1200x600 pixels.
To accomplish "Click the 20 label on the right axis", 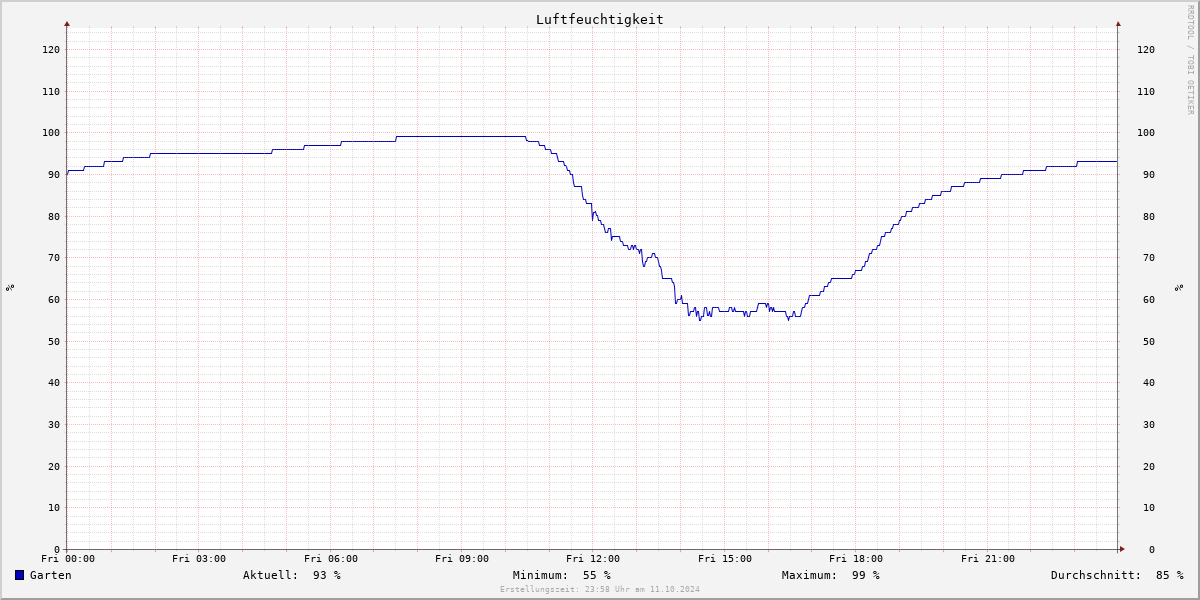I will pyautogui.click(x=1149, y=466).
